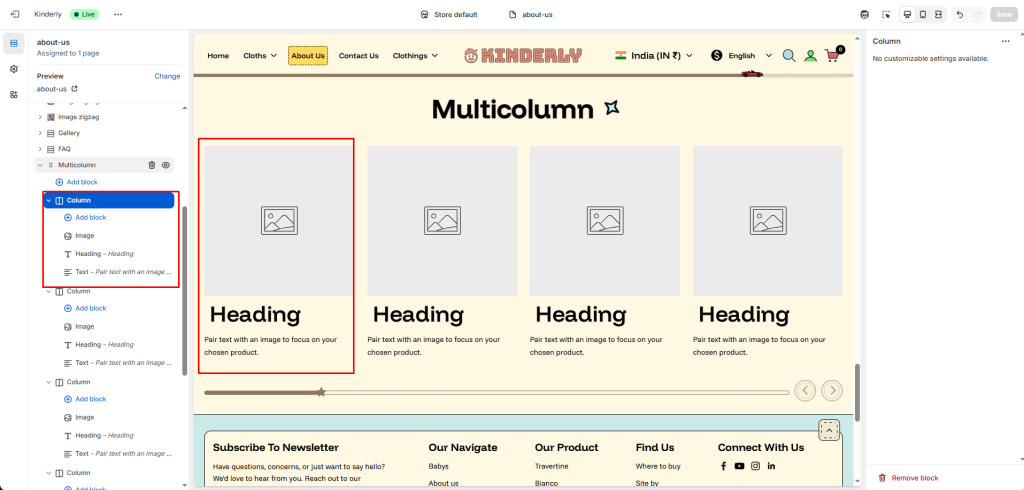Delete the Multicolumn section with trash icon
1024x490 pixels.
pos(152,165)
